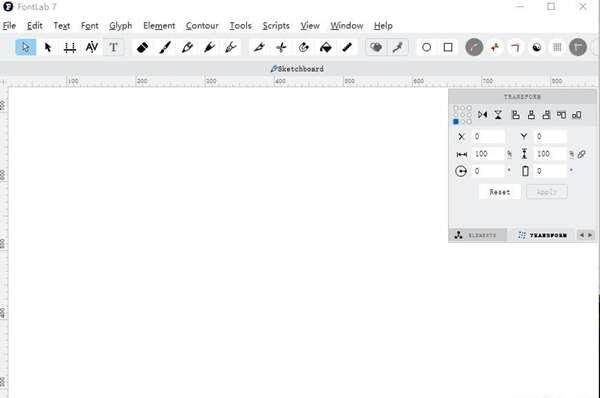
Task: Select the paint bucket tool
Action: (326, 47)
